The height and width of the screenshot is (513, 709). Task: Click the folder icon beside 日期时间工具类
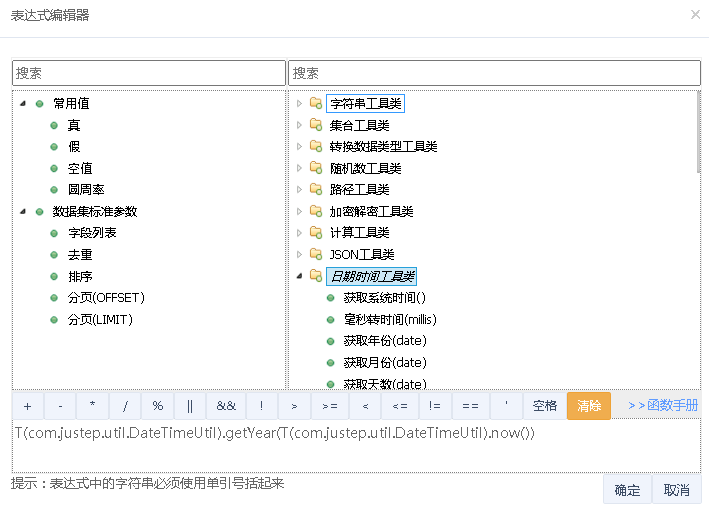(x=316, y=276)
